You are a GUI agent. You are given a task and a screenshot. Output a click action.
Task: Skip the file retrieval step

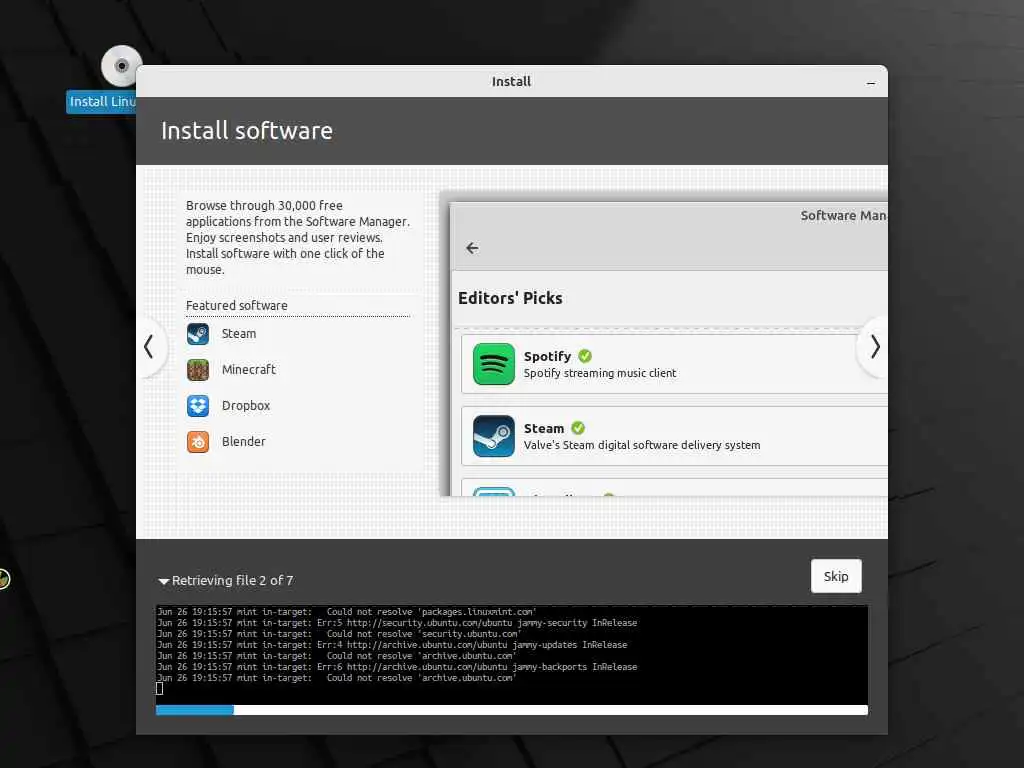[836, 576]
